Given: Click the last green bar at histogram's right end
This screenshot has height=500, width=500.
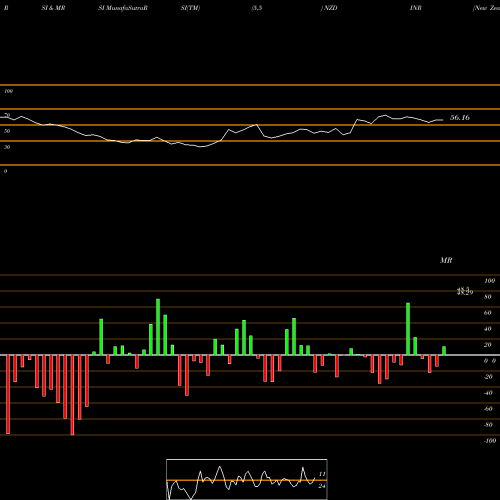Looking at the screenshot, I should tap(444, 351).
